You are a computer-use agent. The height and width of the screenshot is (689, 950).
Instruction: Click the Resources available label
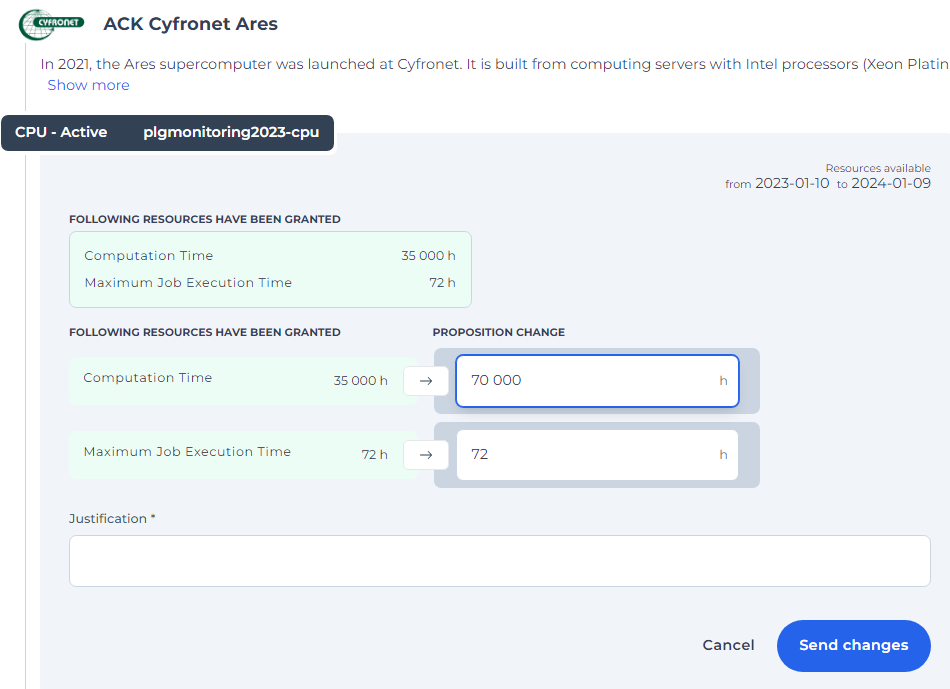coord(878,168)
